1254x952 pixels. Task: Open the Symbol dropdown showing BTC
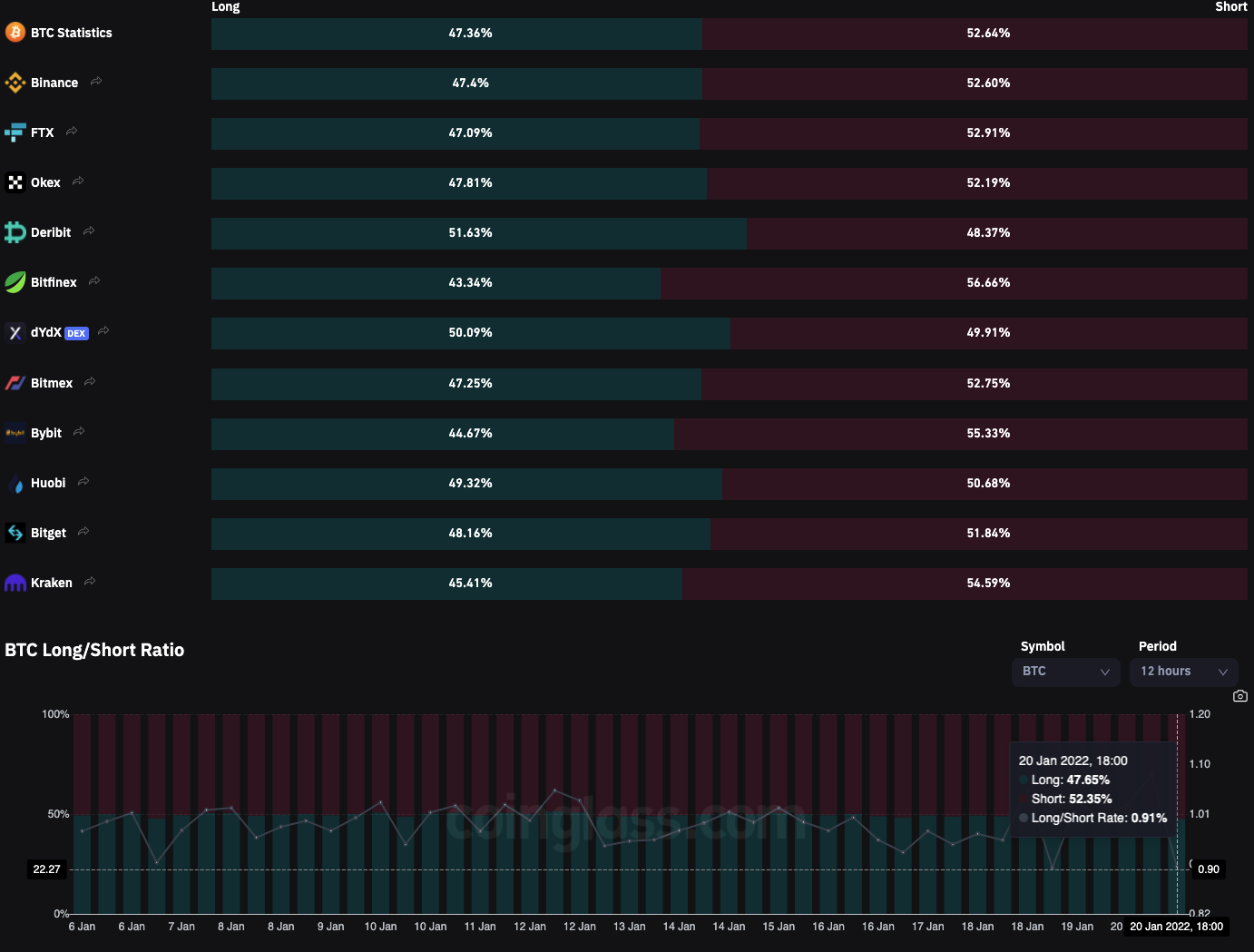(x=1066, y=672)
